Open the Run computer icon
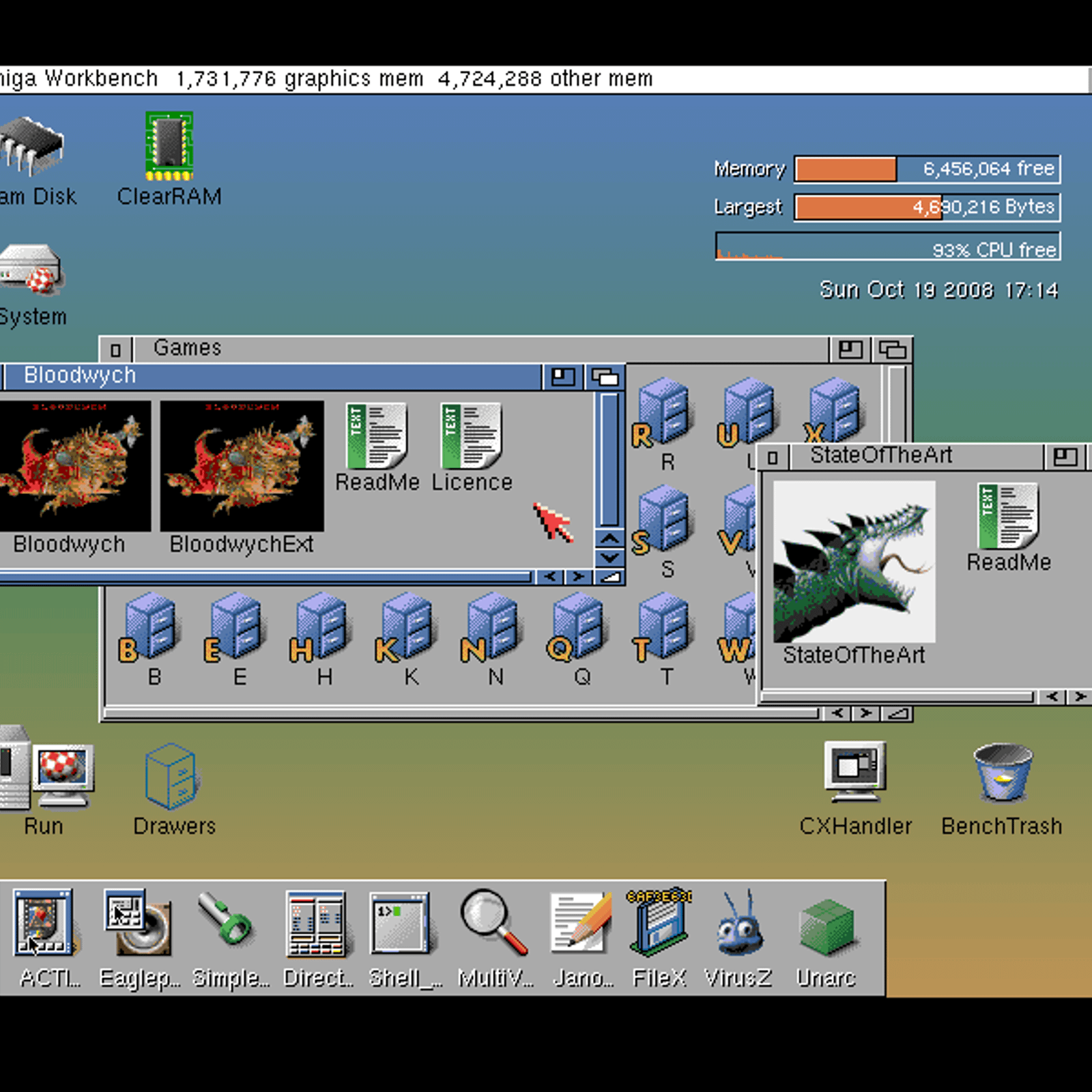The height and width of the screenshot is (1092, 1092). [x=45, y=770]
